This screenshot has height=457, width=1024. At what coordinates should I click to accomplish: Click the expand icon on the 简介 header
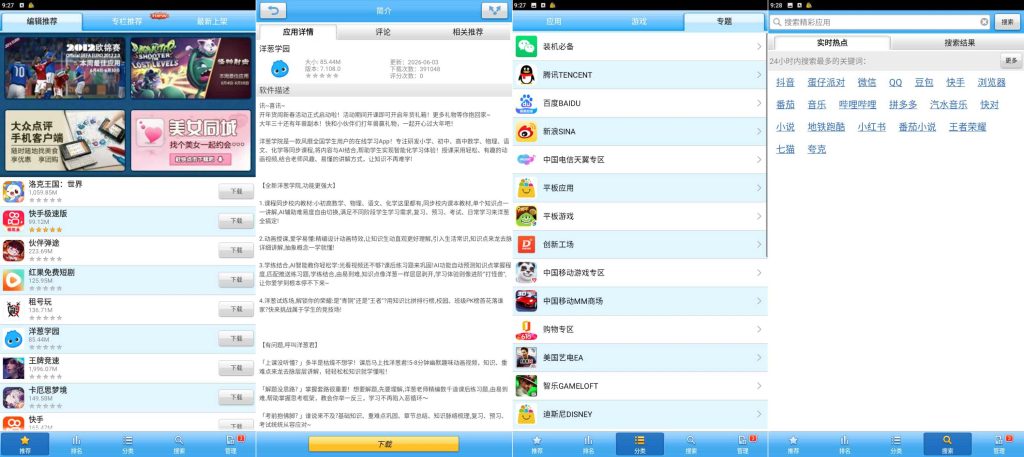[494, 11]
